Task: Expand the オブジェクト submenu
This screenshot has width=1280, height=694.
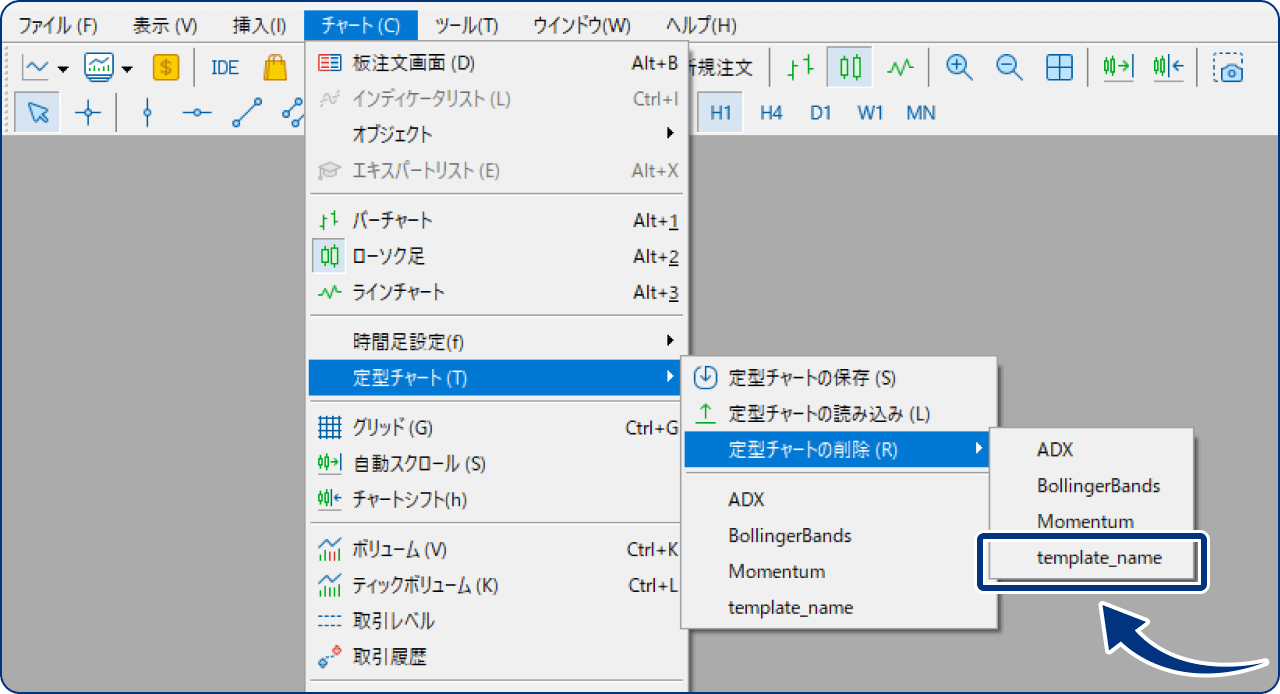Action: click(497, 134)
